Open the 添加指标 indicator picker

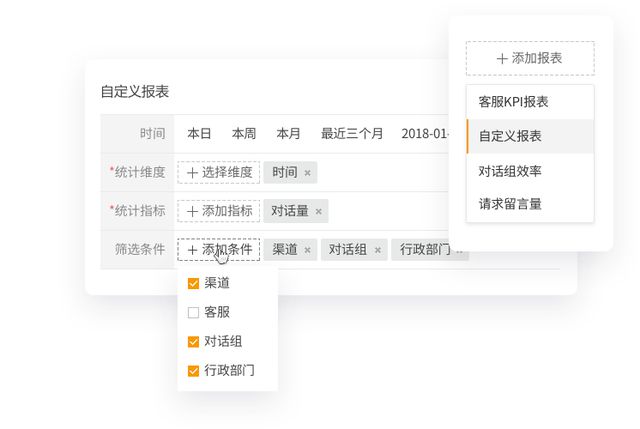point(218,211)
